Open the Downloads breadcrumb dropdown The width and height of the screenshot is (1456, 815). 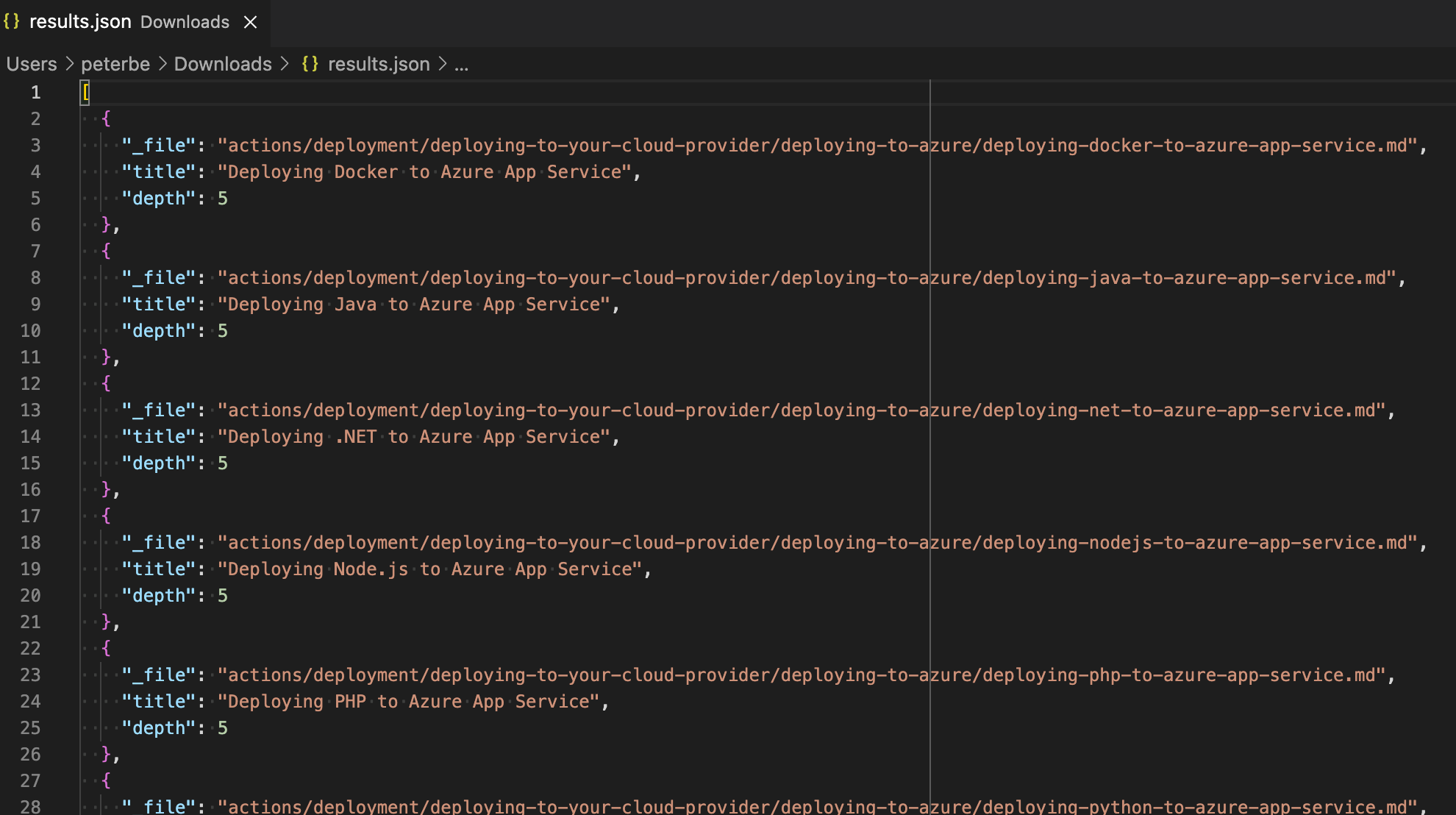pyautogui.click(x=223, y=64)
